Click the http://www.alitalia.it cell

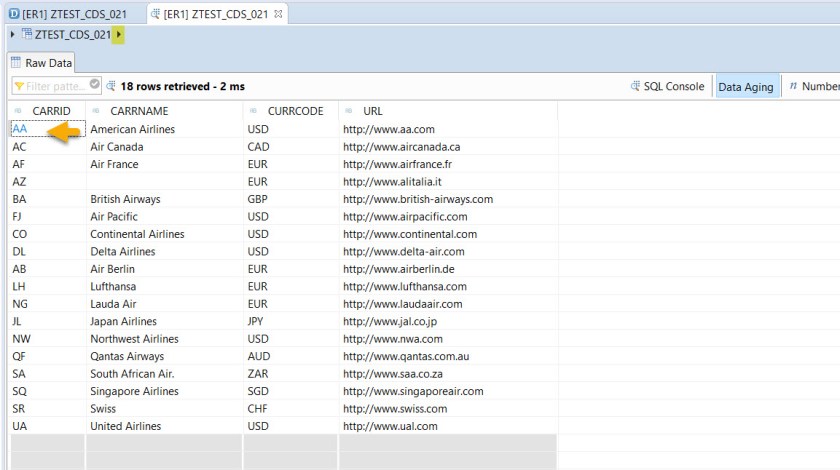(x=448, y=182)
